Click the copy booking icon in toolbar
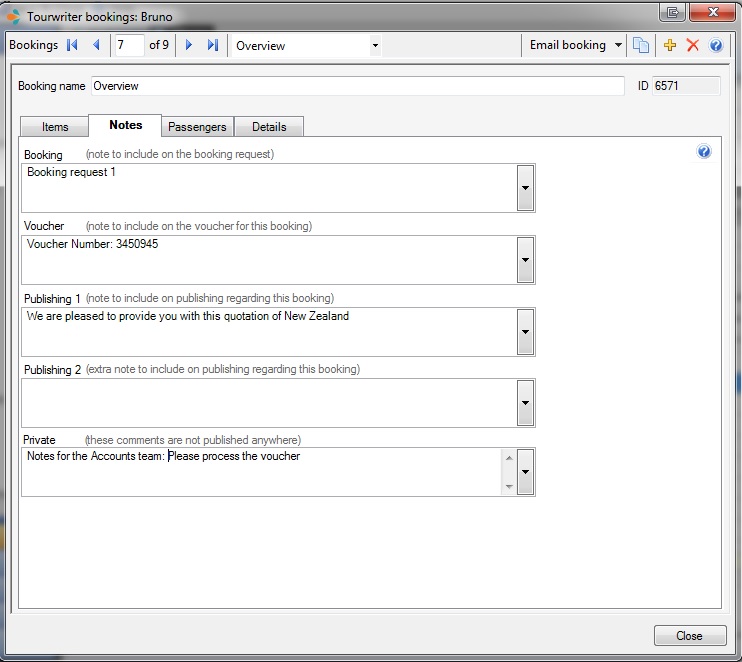 (x=641, y=46)
